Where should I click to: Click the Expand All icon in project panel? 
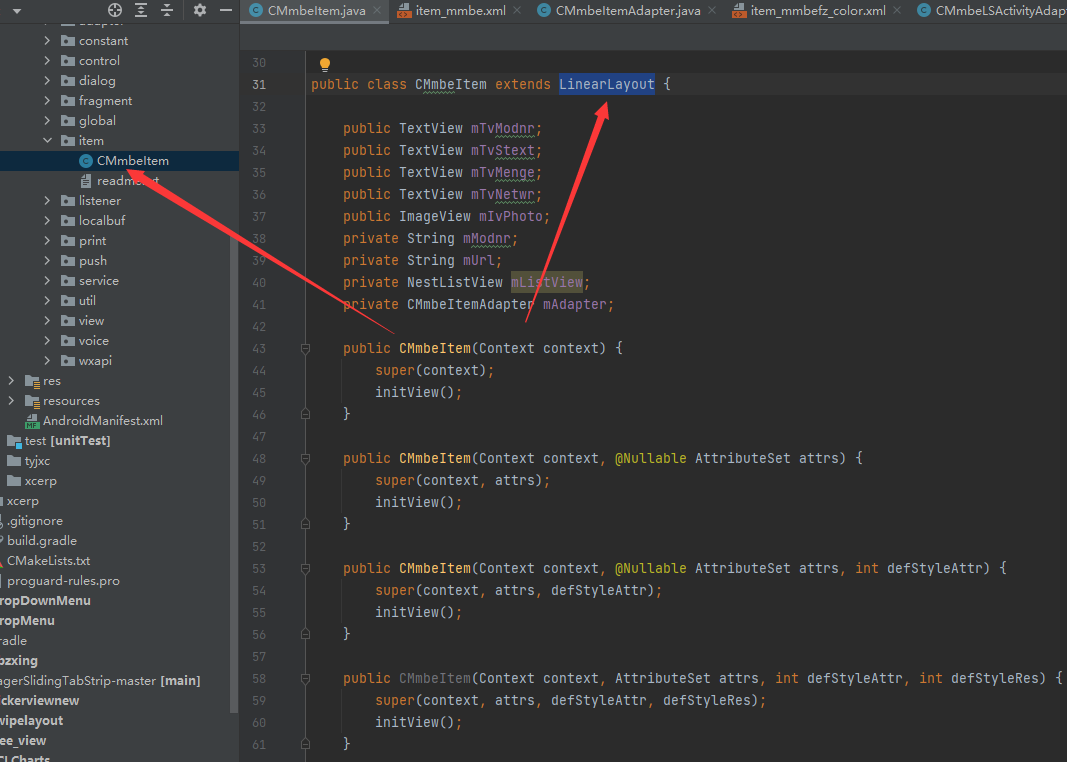[141, 10]
